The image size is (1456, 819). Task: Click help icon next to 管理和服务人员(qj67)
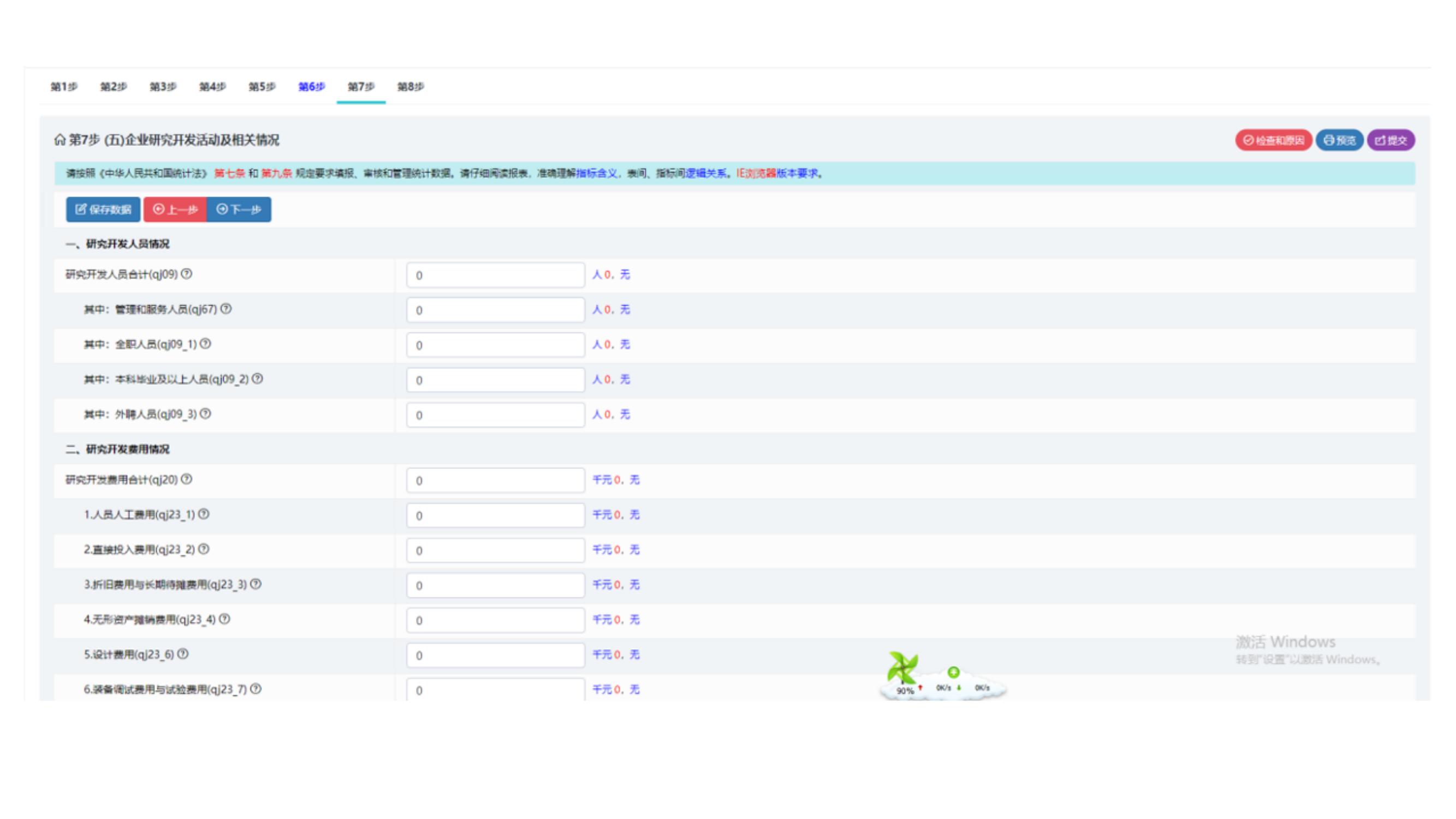[x=226, y=309]
